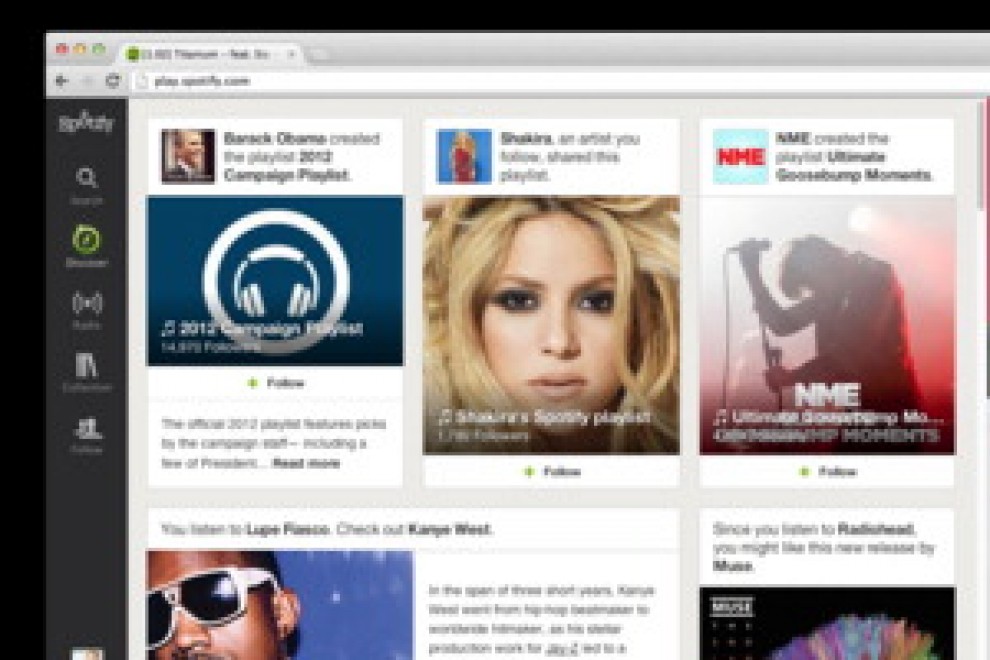
Task: Click Muse artist link
Action: (x=732, y=566)
